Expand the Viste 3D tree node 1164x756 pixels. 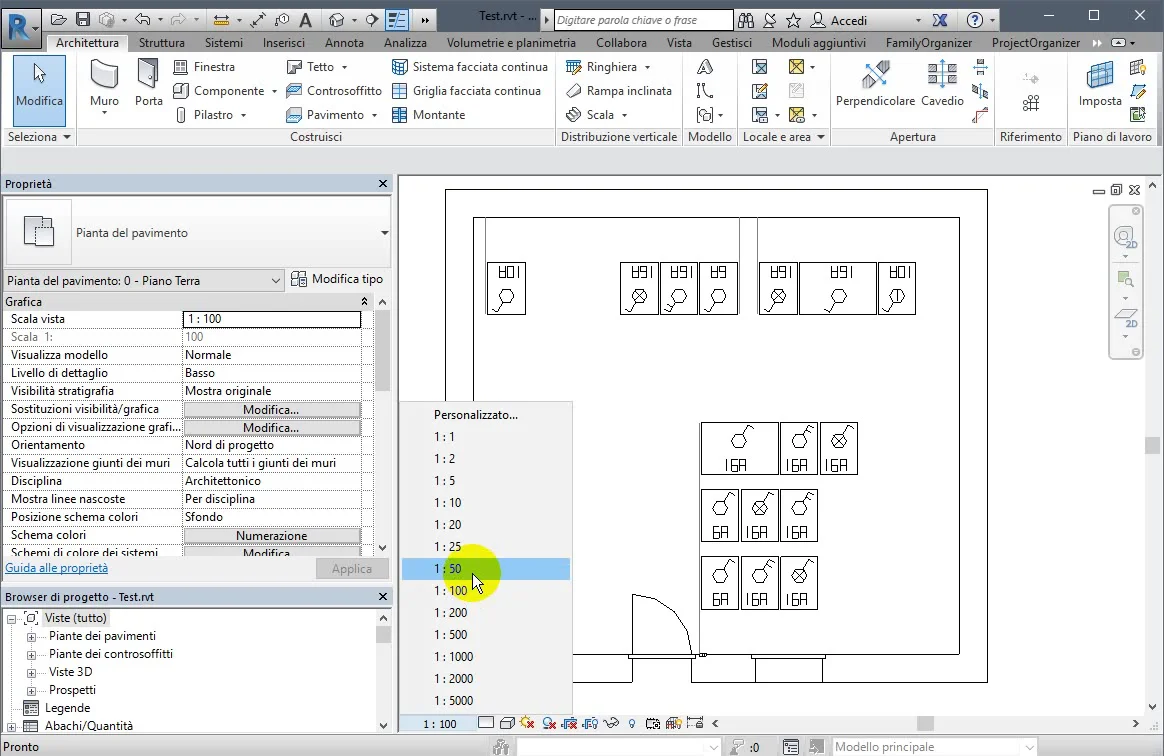31,673
